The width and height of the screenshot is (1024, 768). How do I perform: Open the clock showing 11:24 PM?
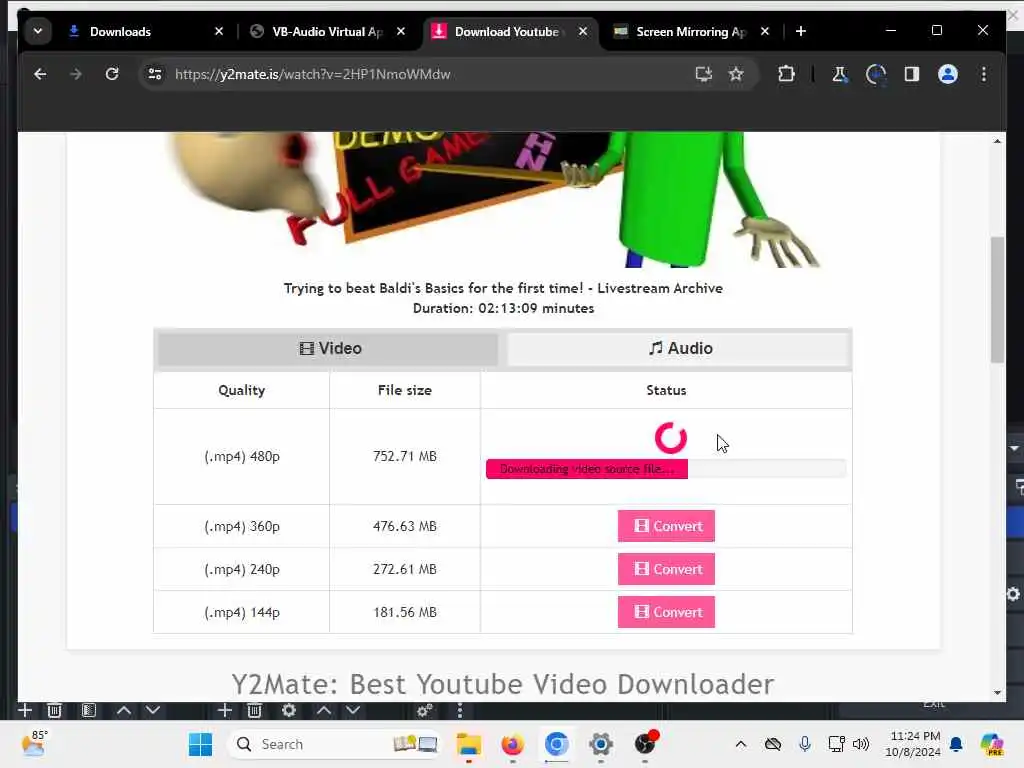coord(913,744)
